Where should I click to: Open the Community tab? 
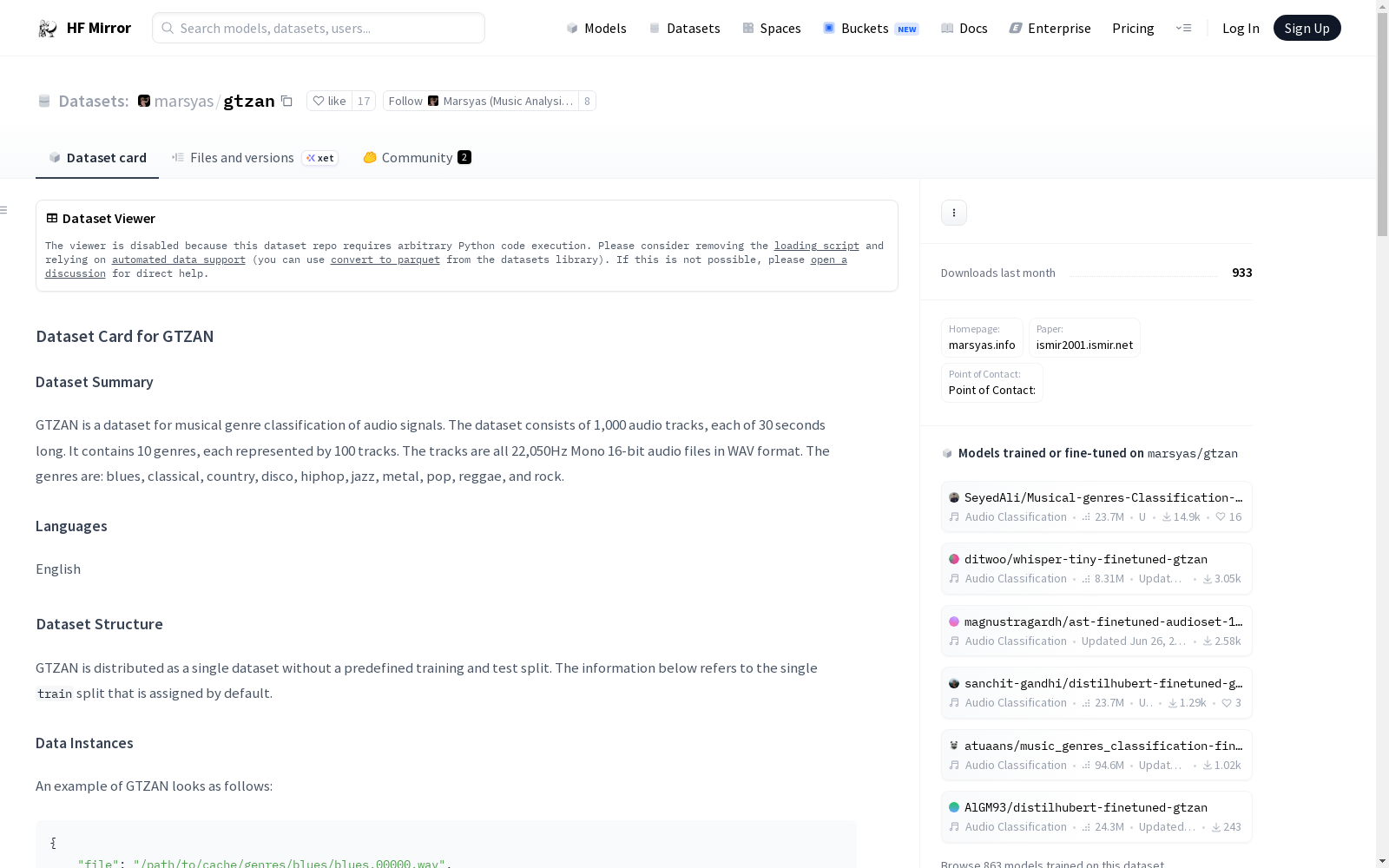click(417, 157)
